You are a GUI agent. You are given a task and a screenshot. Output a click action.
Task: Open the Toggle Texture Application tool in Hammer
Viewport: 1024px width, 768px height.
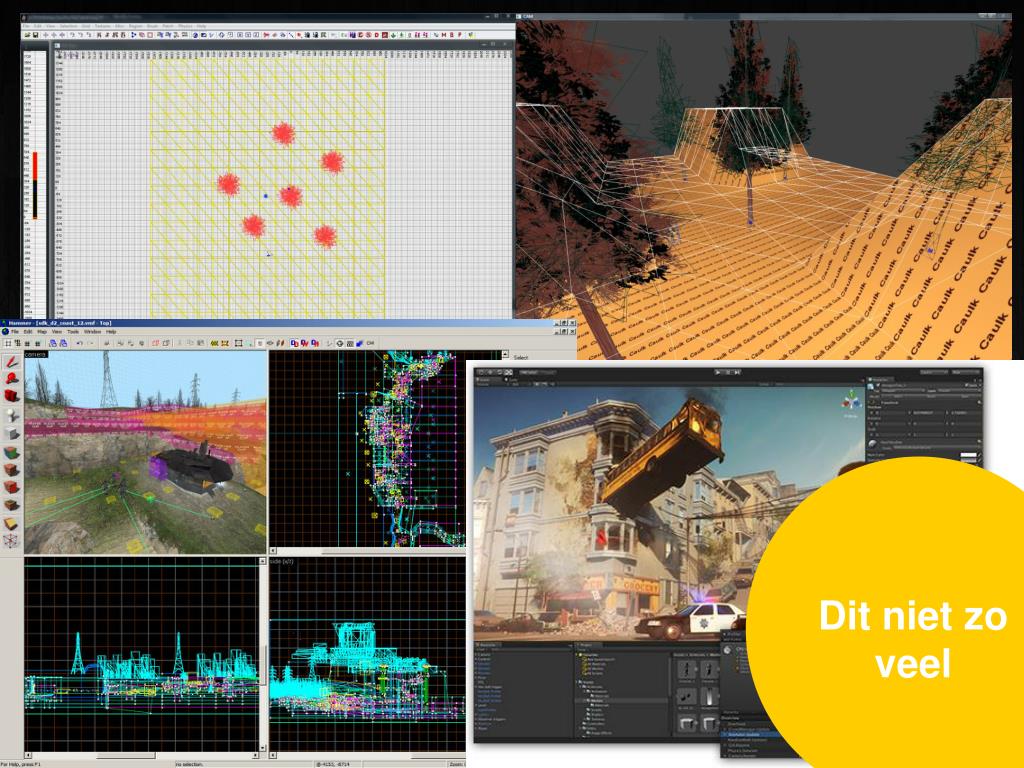click(11, 452)
